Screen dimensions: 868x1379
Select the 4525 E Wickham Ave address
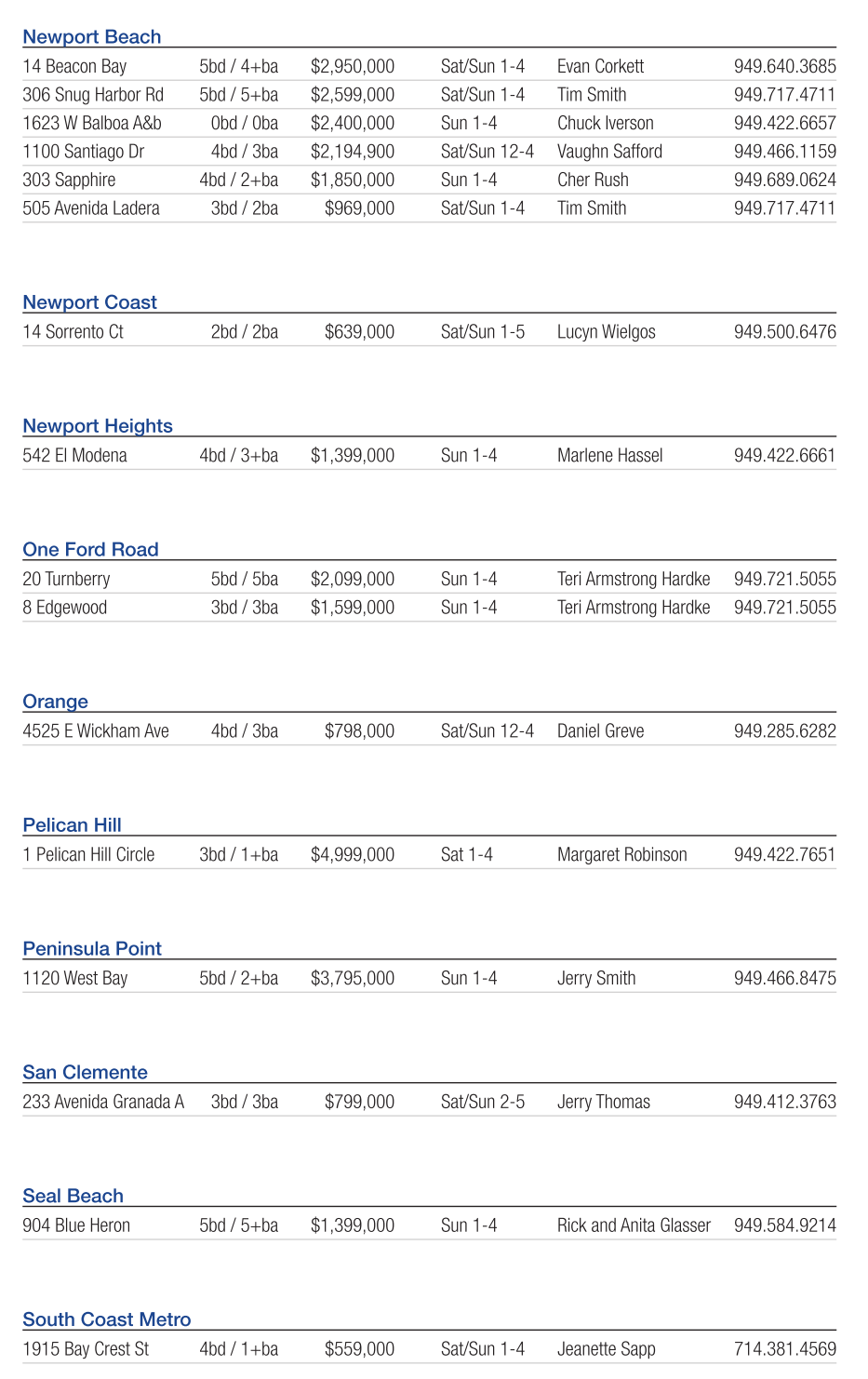96,731
